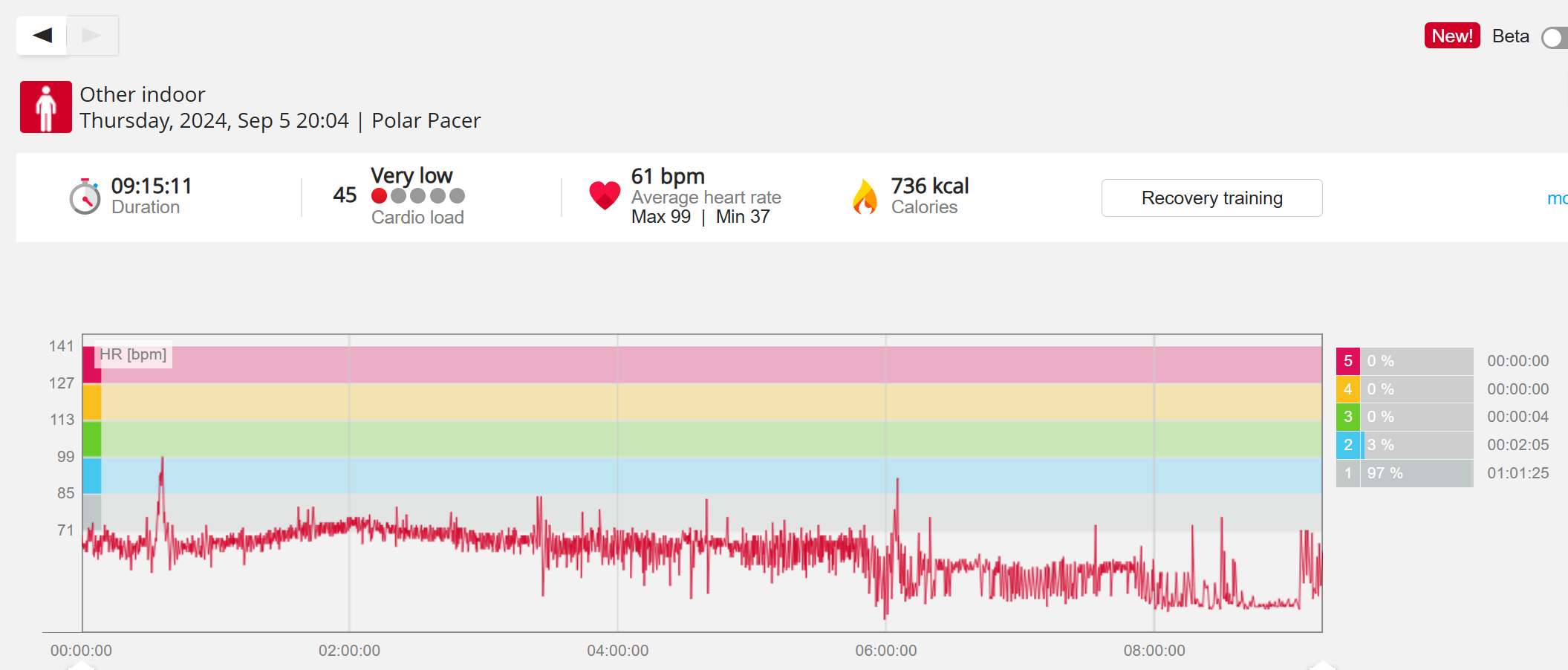The image size is (1568, 670).
Task: Click the New! badge
Action: pos(1451,36)
